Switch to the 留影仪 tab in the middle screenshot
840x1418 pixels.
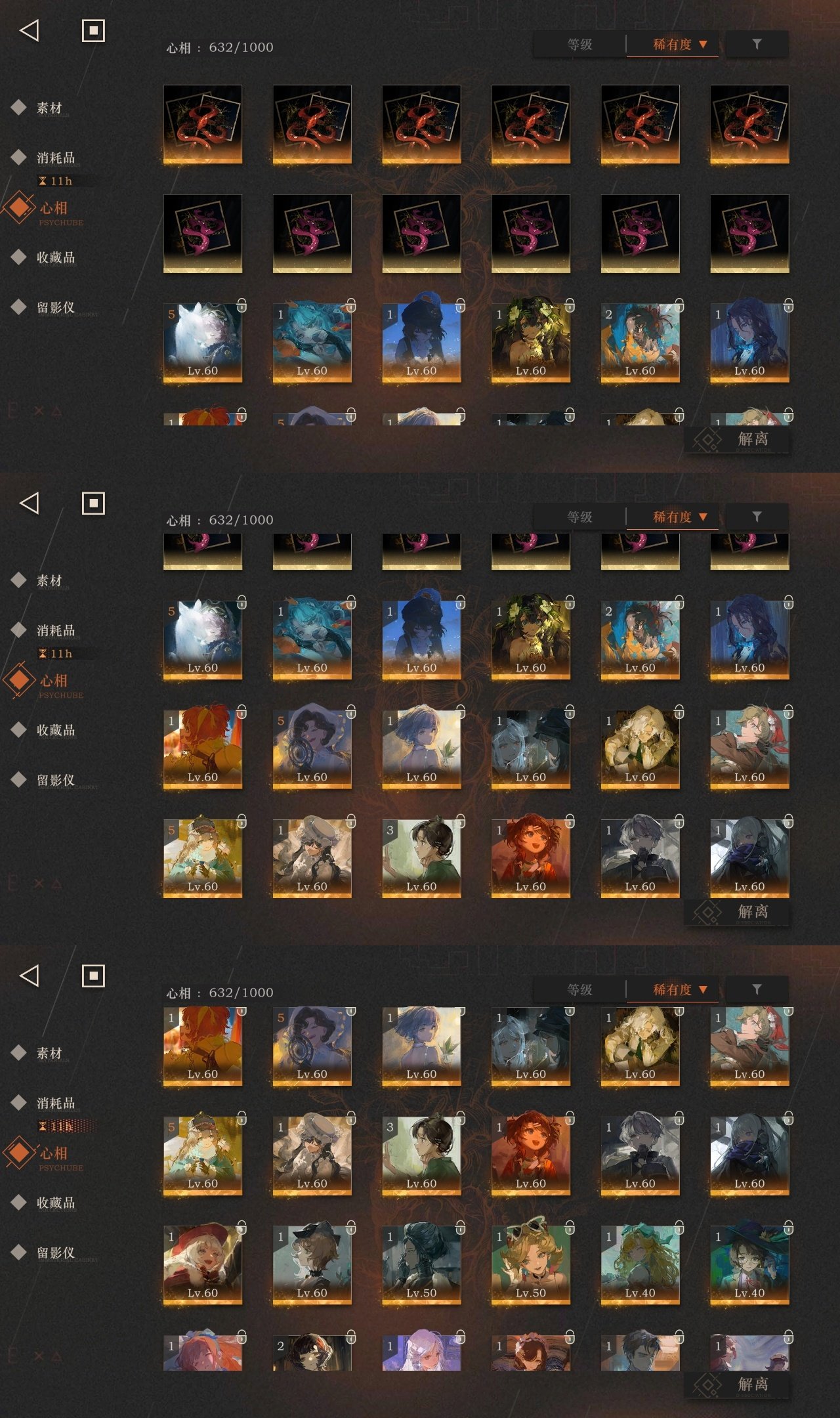click(56, 780)
